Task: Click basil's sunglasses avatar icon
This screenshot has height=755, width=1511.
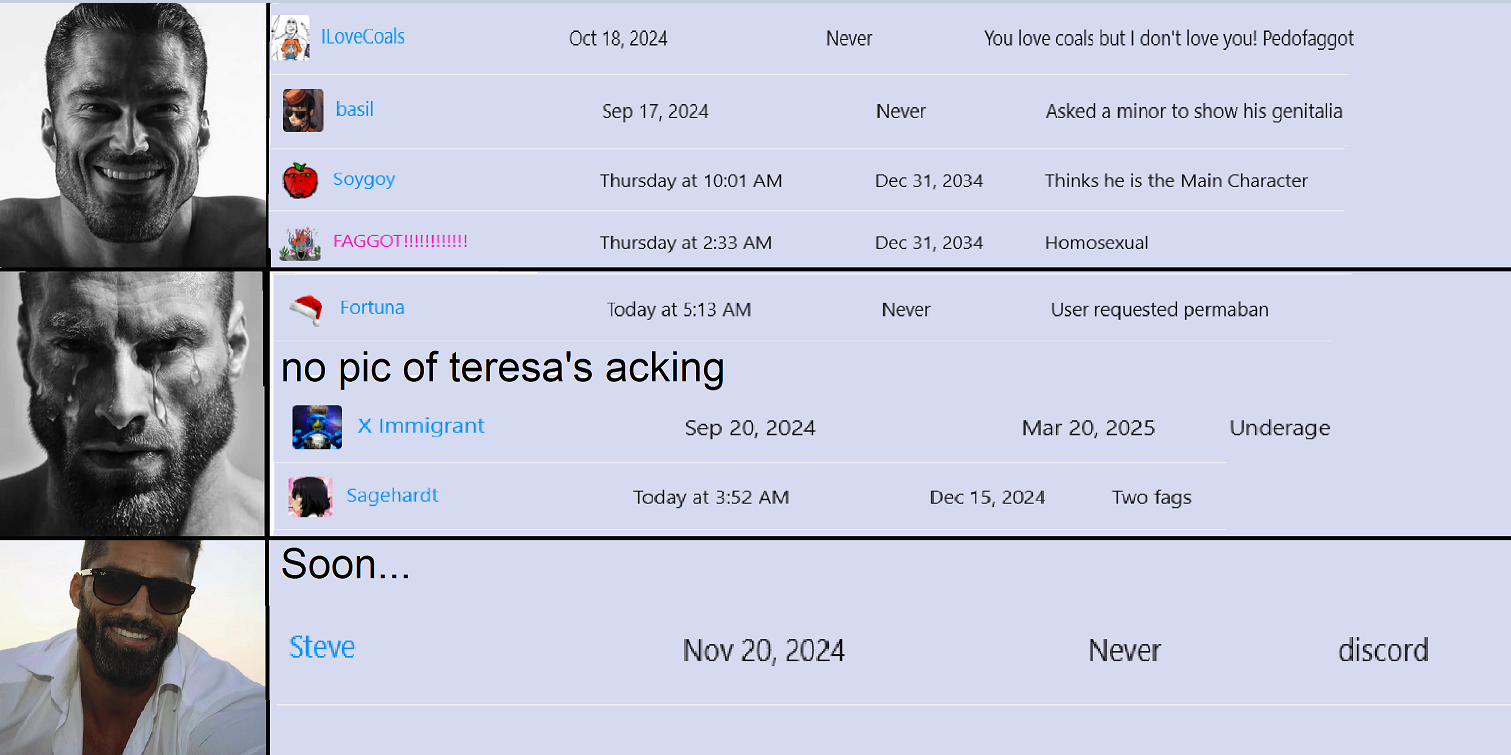Action: click(x=303, y=111)
